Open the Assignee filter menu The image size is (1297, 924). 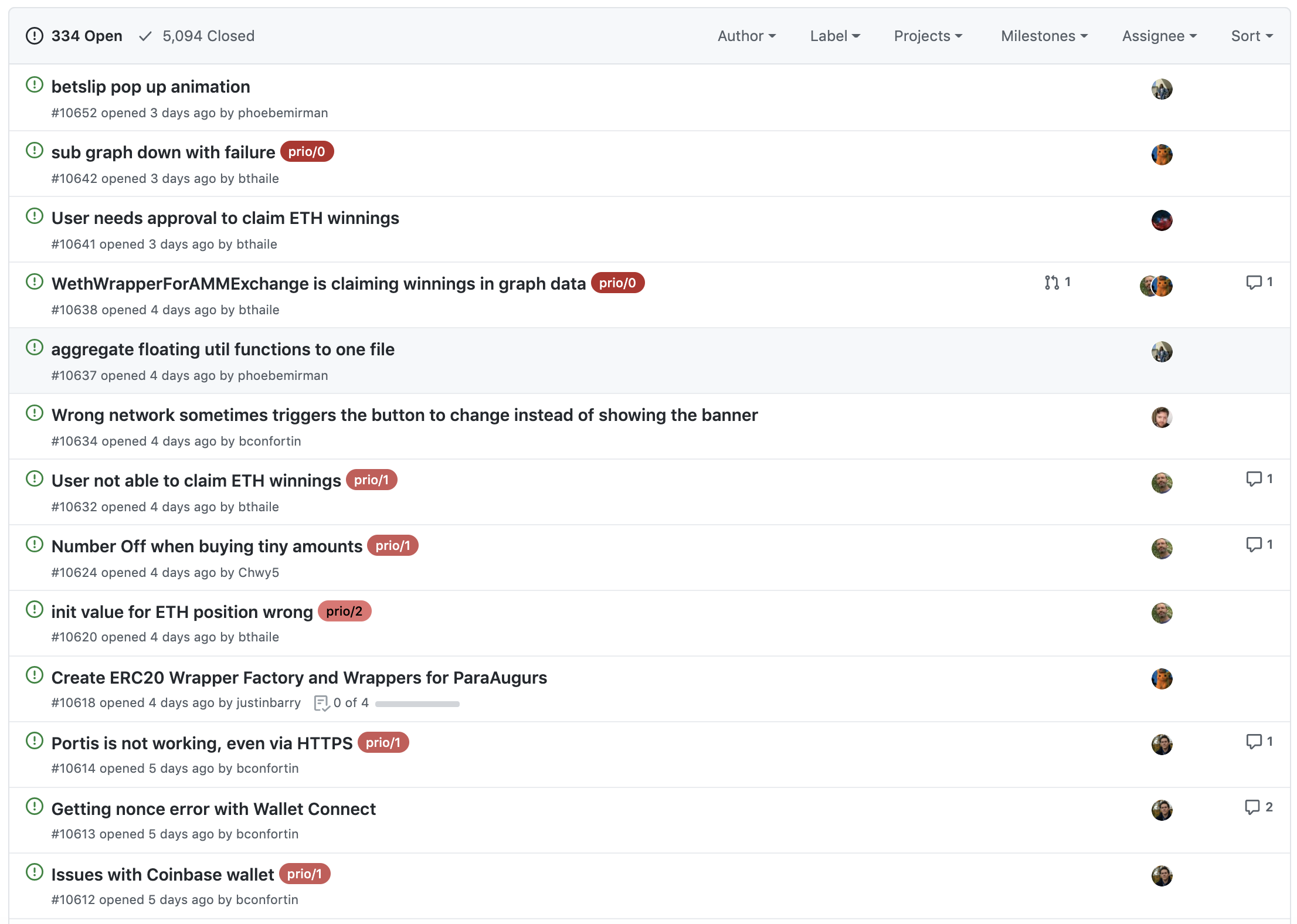[x=1159, y=36]
